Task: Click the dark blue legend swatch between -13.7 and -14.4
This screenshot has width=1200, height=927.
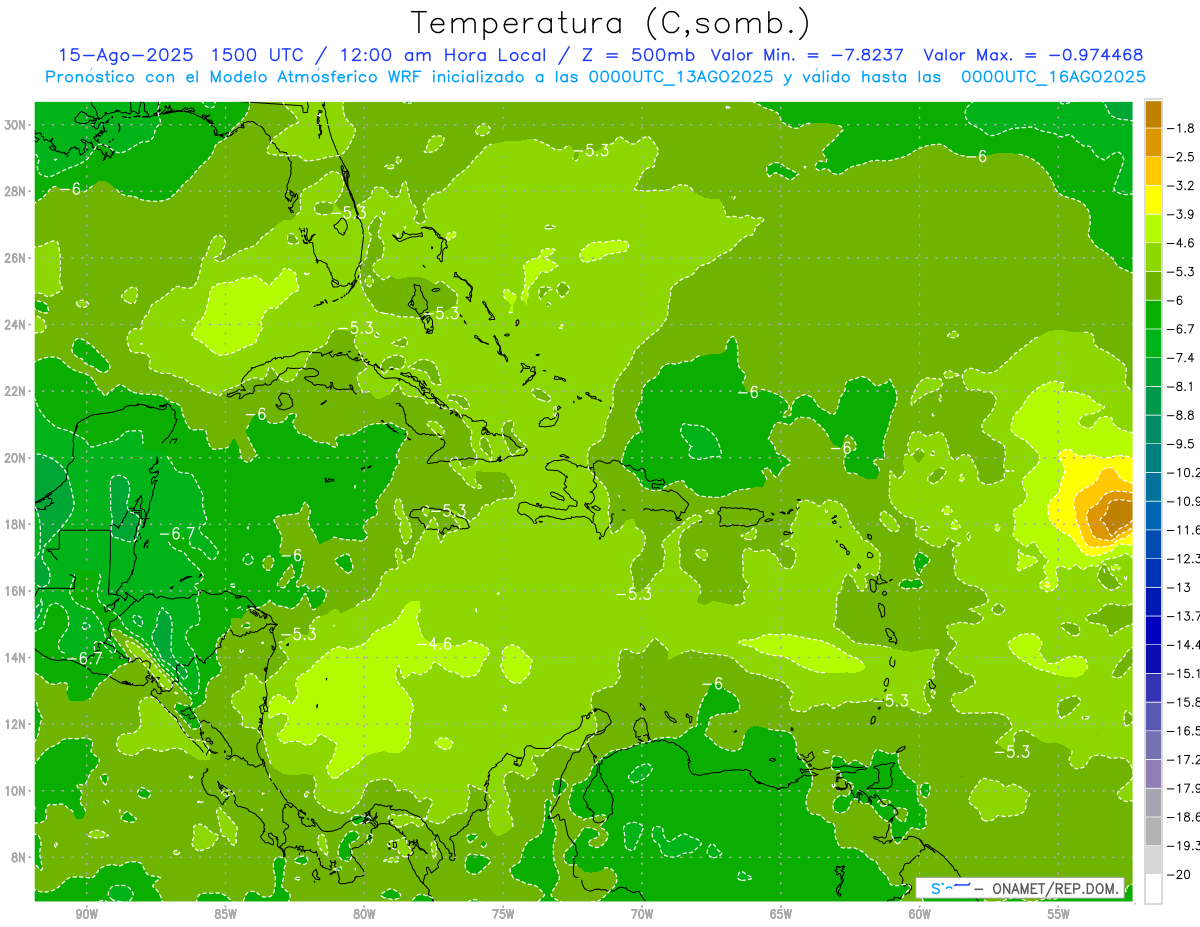Action: point(1153,630)
